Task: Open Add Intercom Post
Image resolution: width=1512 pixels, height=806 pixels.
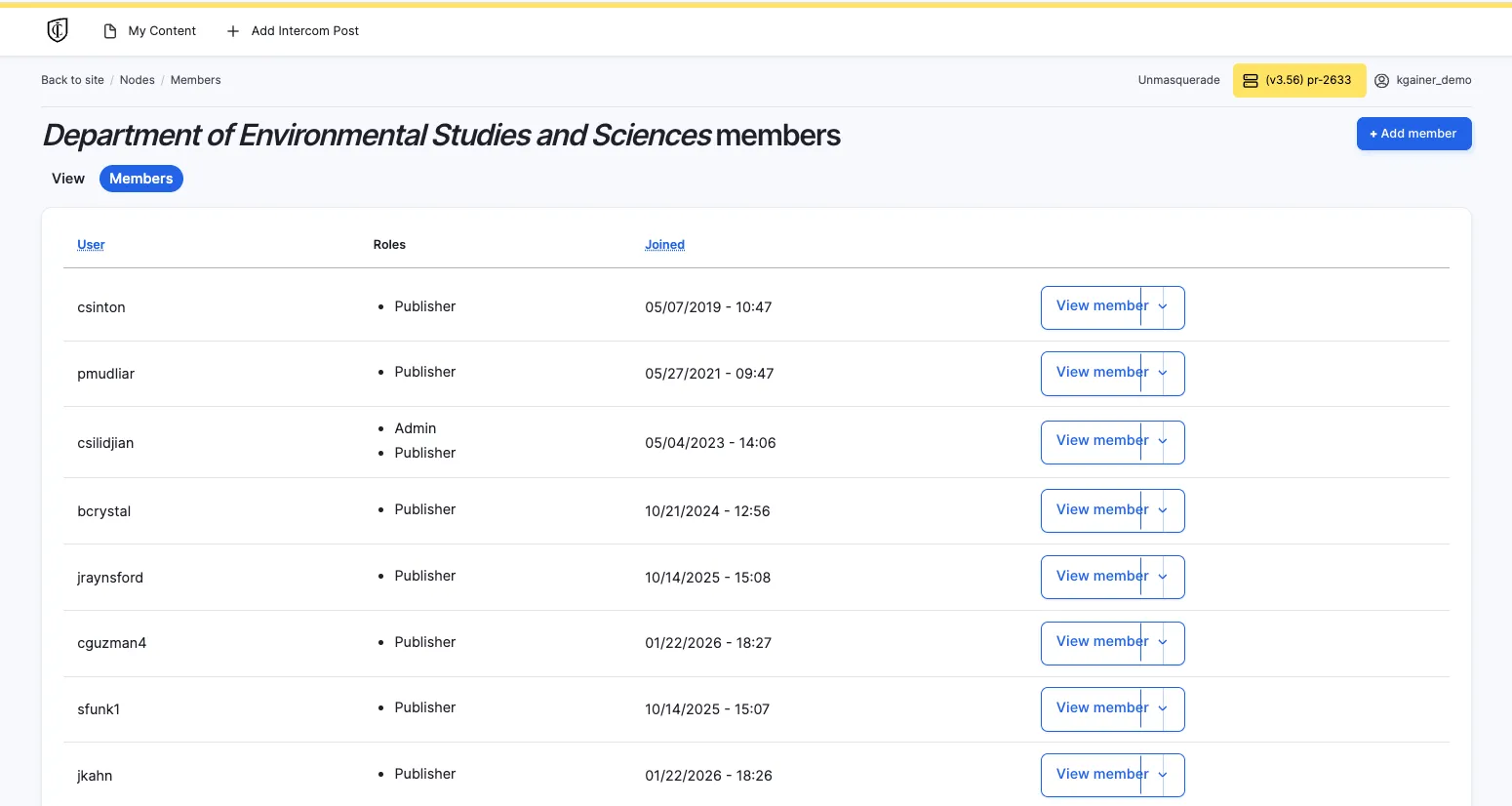Action: 293,31
